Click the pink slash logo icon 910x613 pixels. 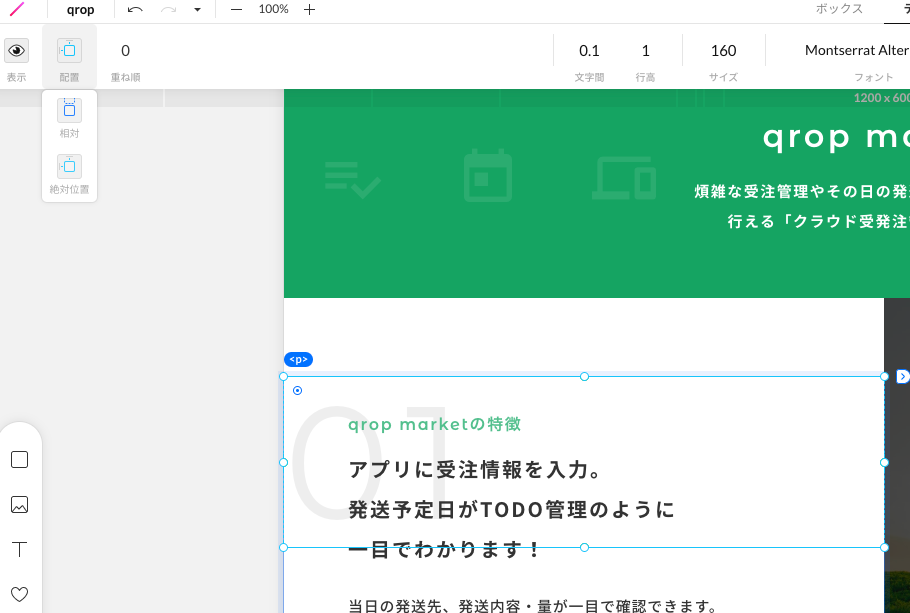pyautogui.click(x=17, y=9)
